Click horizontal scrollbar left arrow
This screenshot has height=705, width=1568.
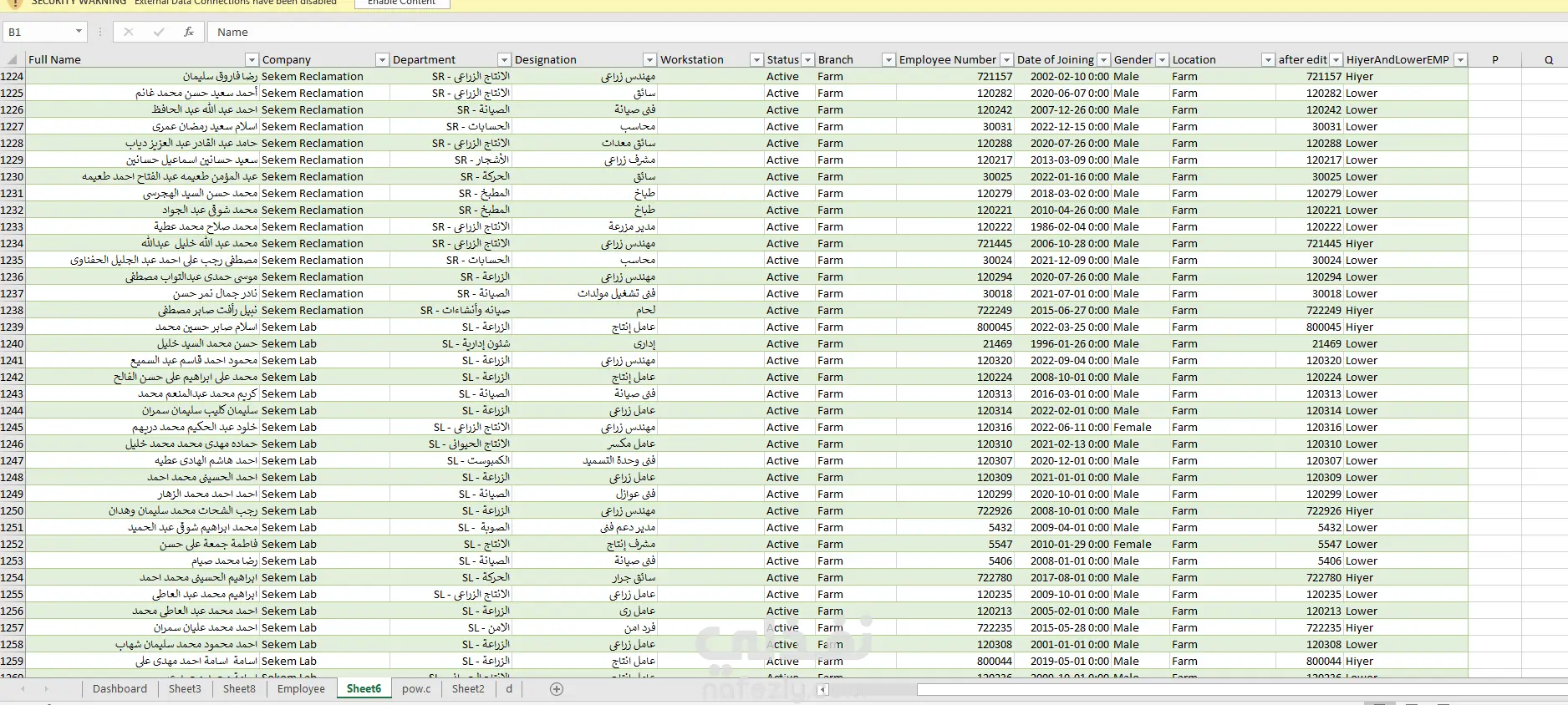[x=823, y=689]
